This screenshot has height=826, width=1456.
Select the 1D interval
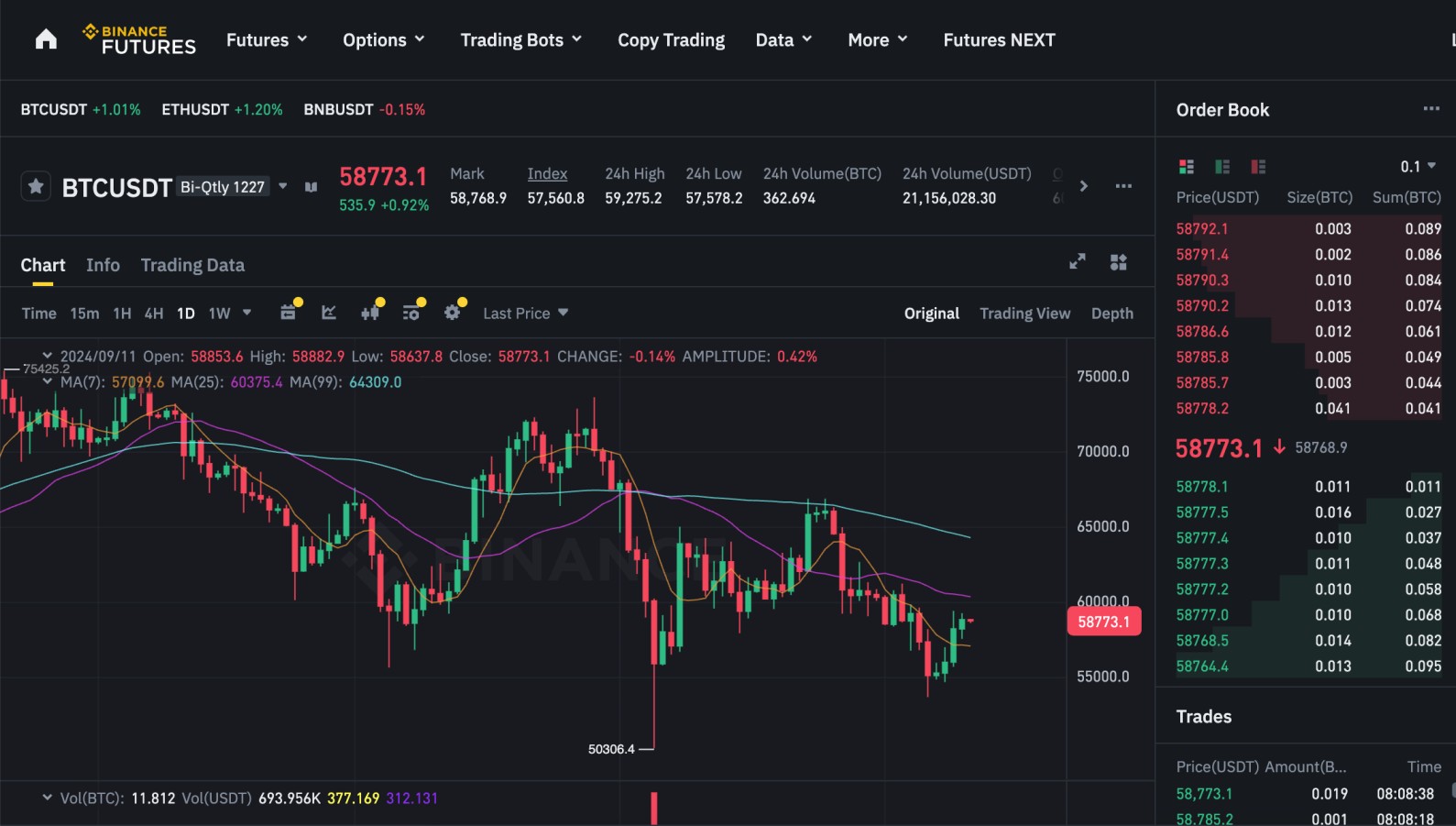(186, 313)
